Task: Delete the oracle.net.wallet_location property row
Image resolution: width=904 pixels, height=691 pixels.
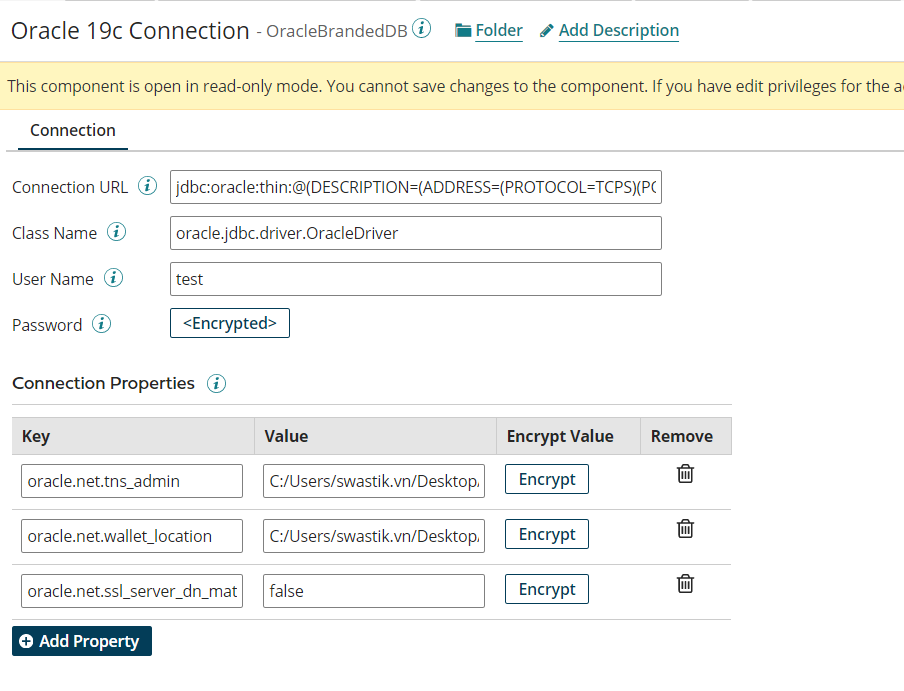Action: [x=685, y=529]
